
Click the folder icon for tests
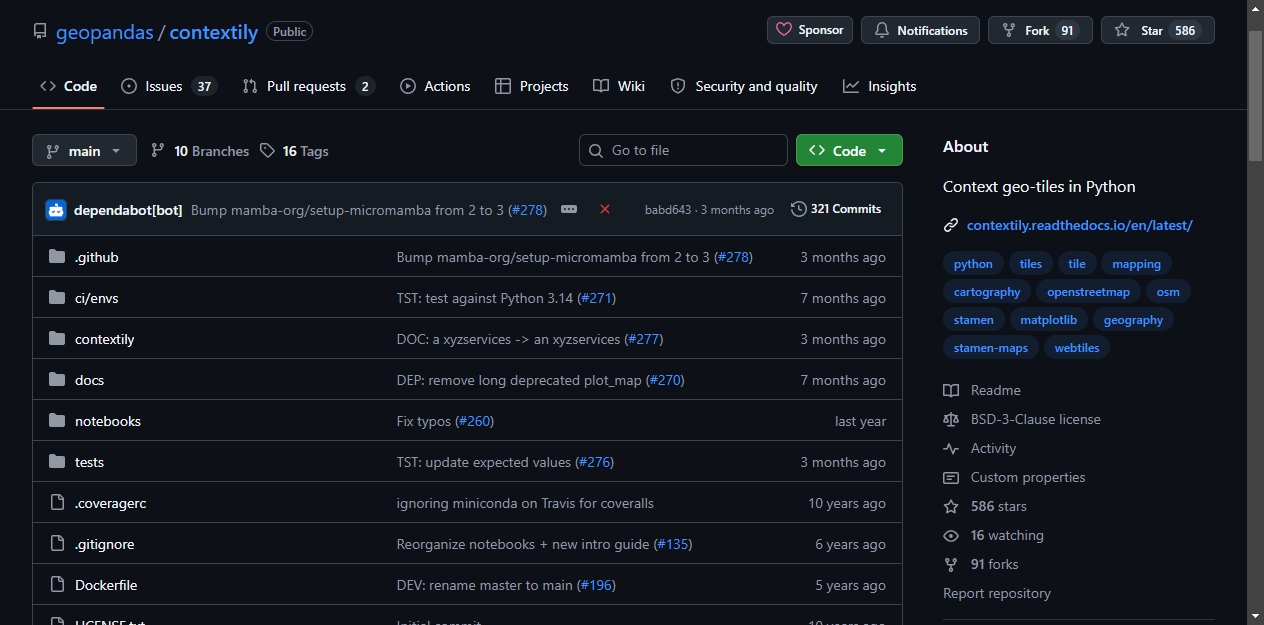pos(57,462)
